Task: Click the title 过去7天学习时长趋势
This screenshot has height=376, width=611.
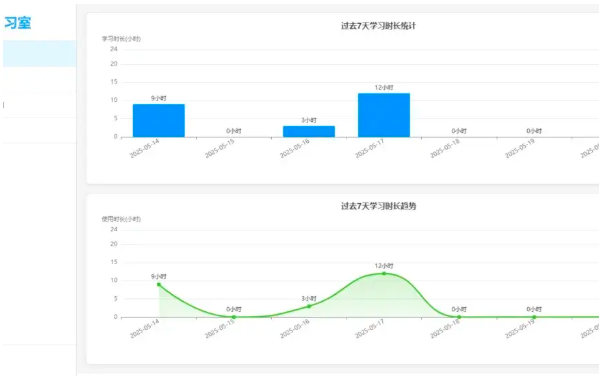Action: [x=378, y=206]
